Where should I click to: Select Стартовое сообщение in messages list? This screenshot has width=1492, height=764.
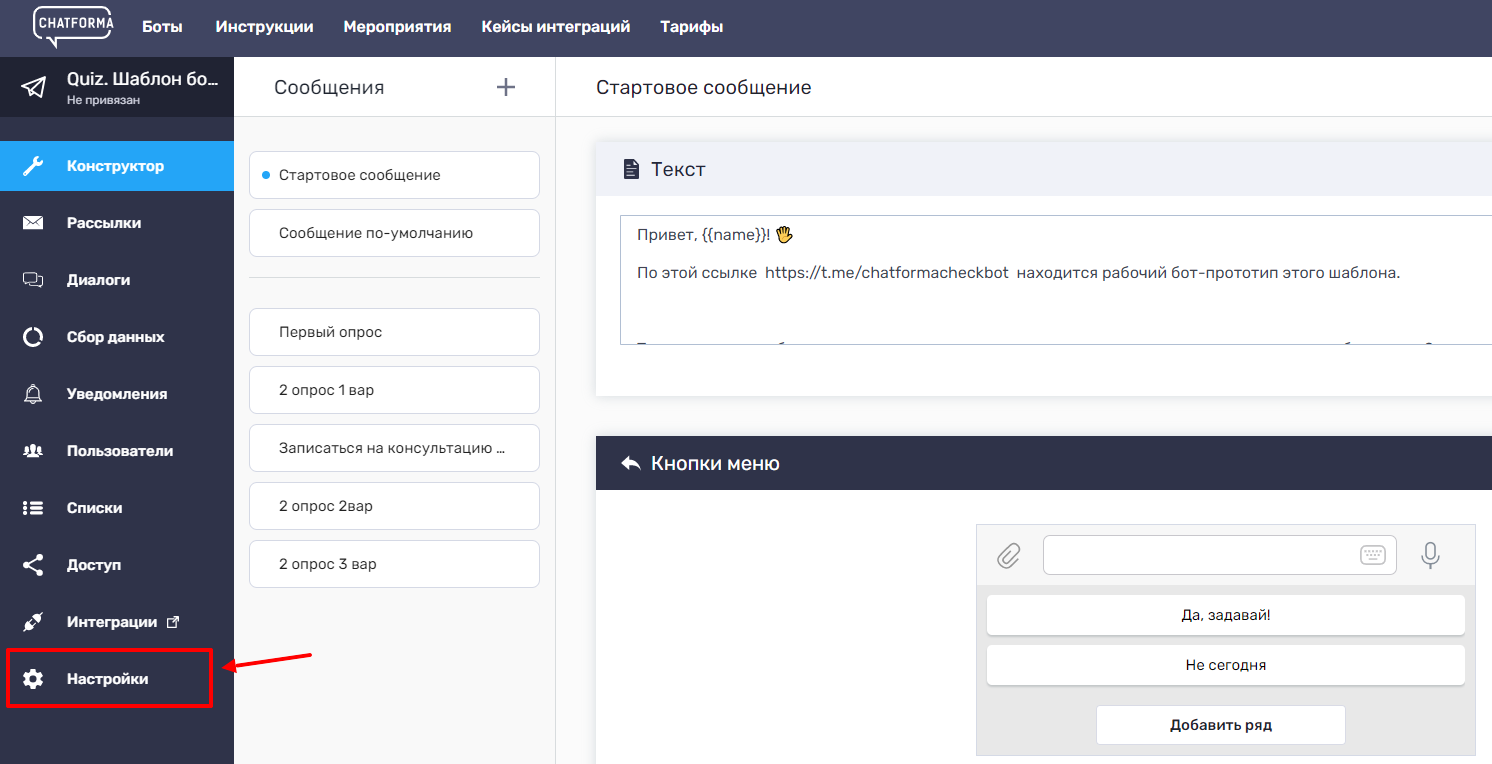point(394,175)
